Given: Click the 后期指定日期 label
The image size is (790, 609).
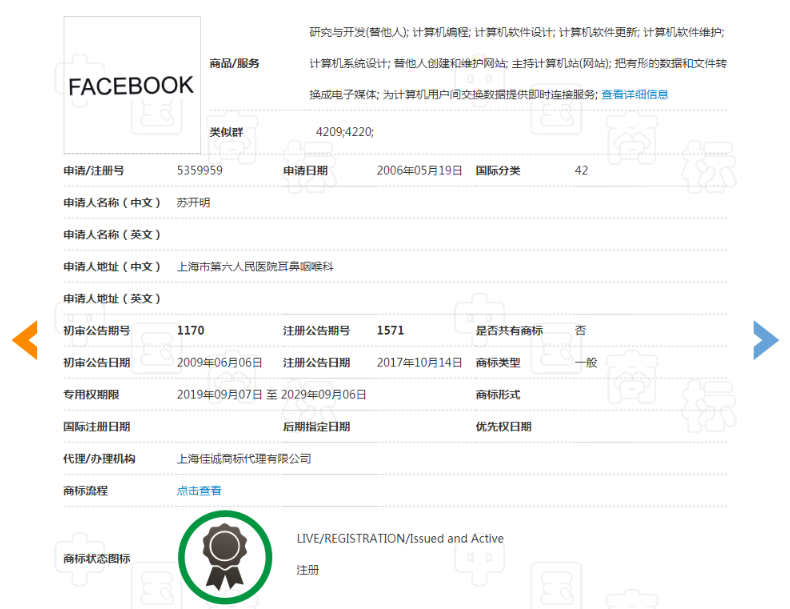Looking at the screenshot, I should 316,427.
